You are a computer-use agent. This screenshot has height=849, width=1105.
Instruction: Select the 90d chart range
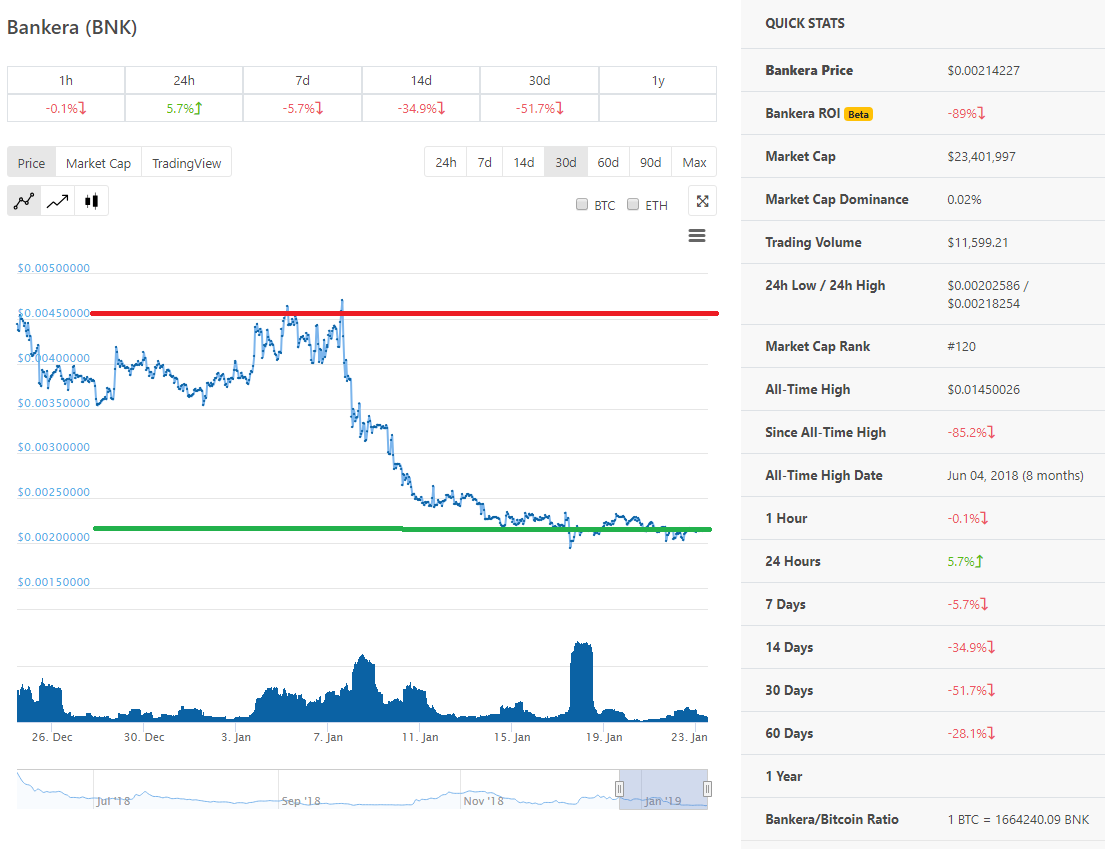(x=650, y=162)
